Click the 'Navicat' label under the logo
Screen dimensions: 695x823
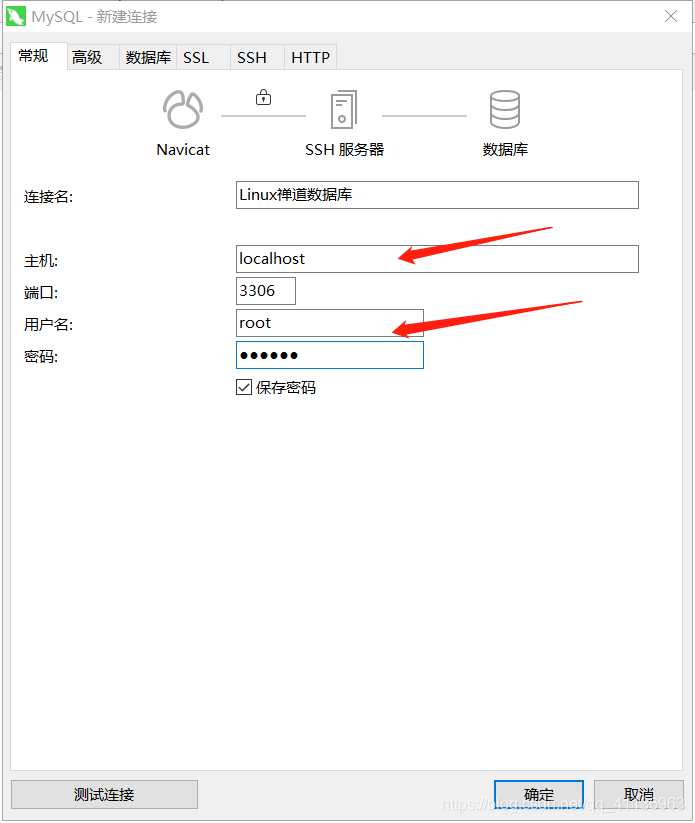pos(183,150)
